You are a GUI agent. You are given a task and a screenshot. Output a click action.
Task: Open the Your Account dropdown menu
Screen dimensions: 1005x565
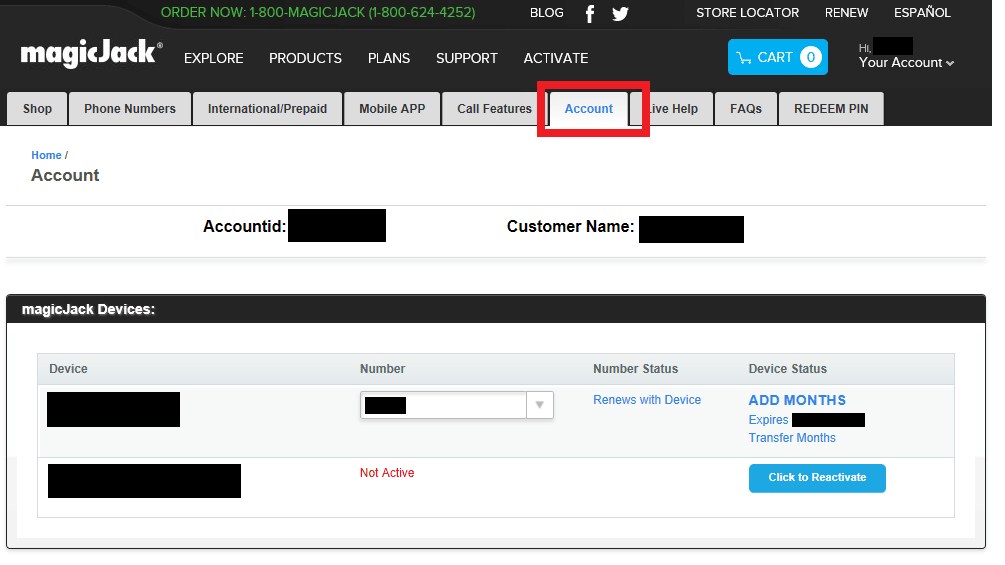pos(906,63)
